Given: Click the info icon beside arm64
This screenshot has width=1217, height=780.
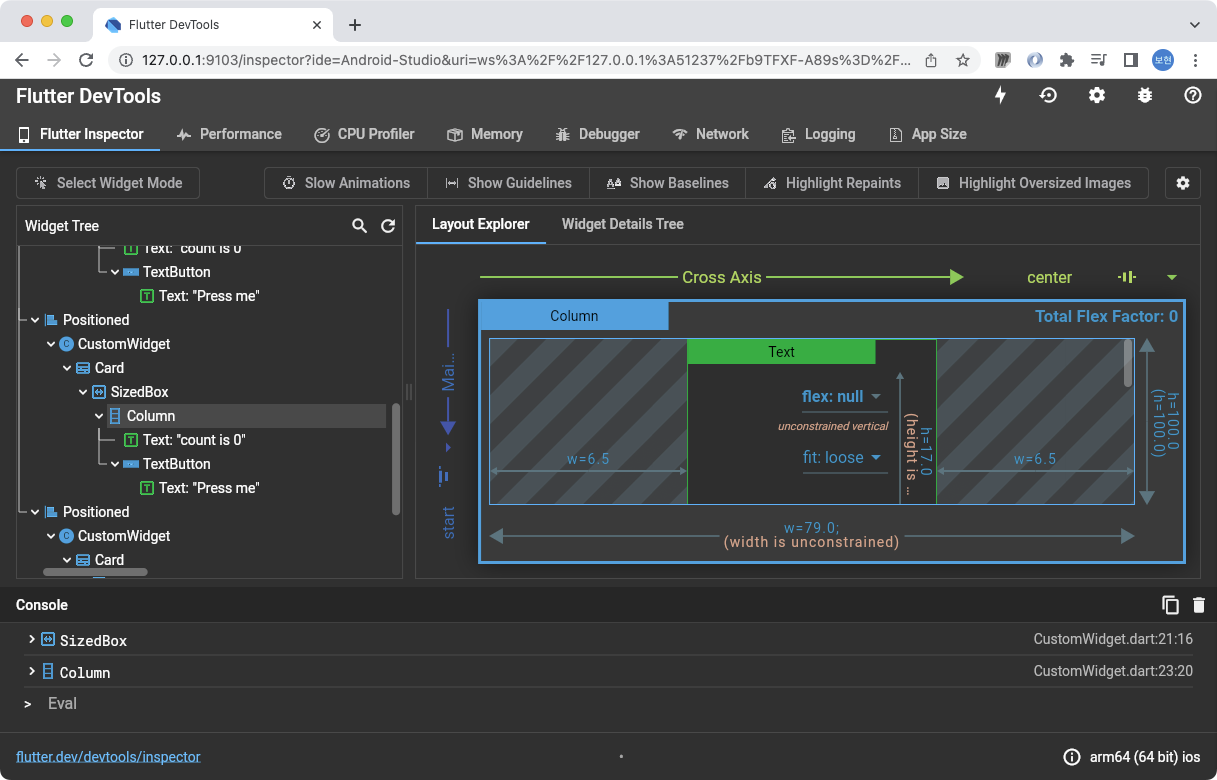Looking at the screenshot, I should point(1072,757).
